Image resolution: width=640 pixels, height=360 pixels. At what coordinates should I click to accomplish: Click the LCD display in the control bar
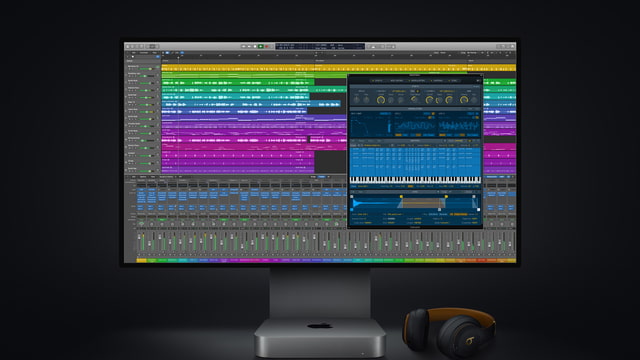320,47
